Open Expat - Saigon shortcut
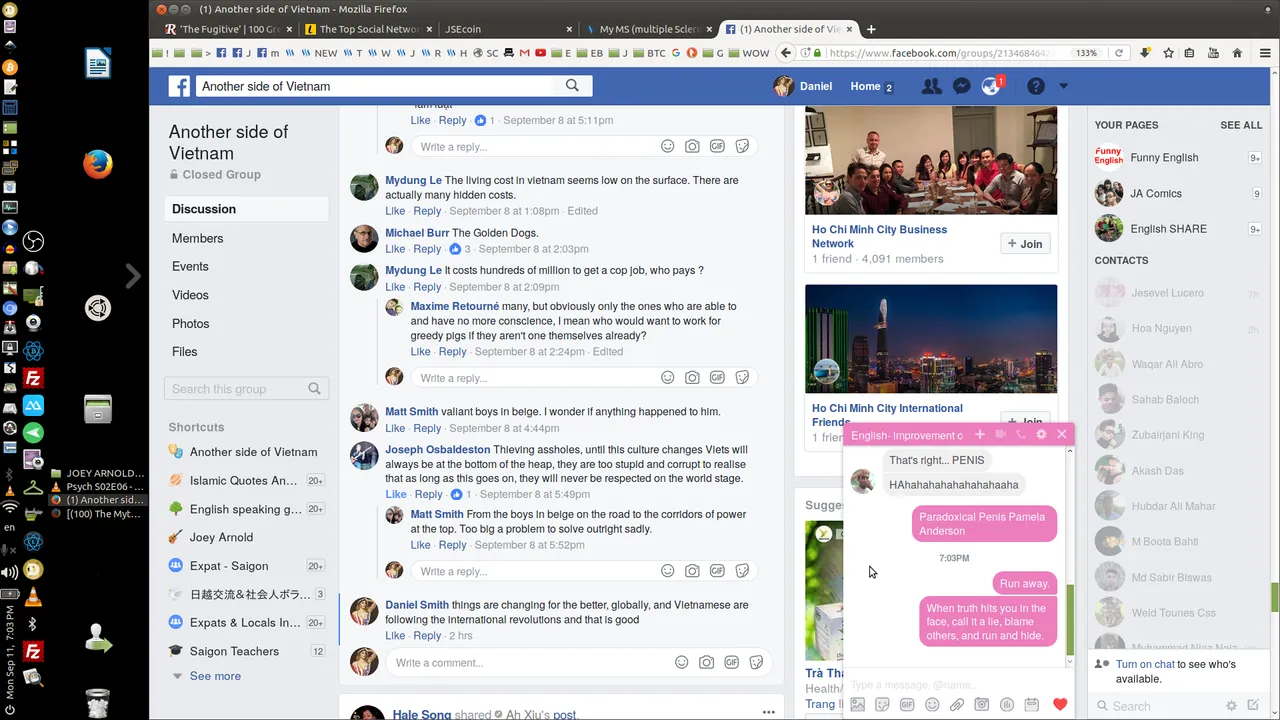 tap(229, 566)
